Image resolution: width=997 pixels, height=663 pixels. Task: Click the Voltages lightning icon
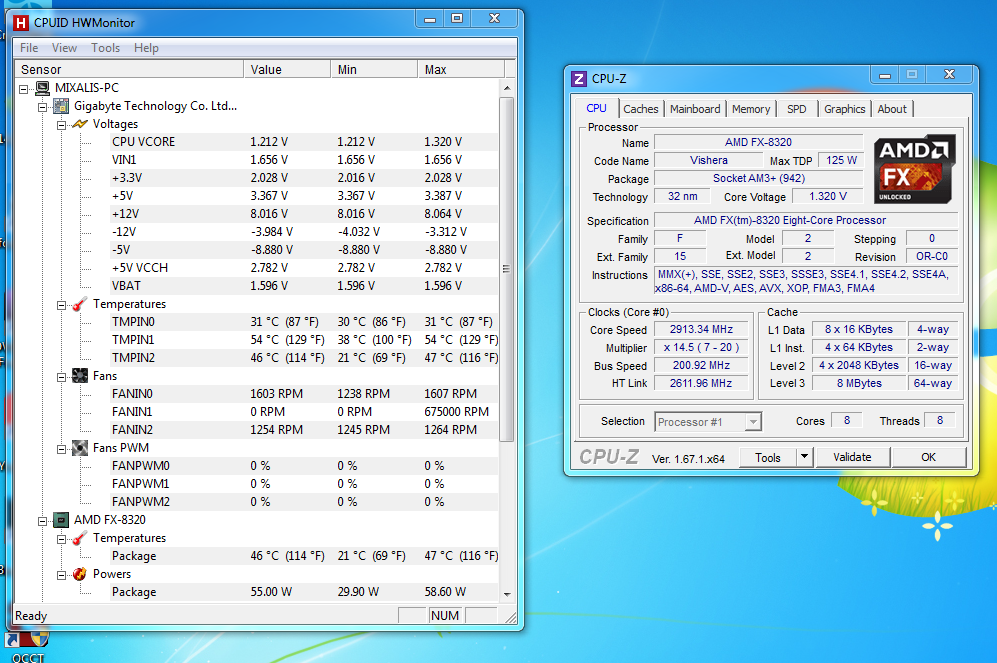pos(79,124)
